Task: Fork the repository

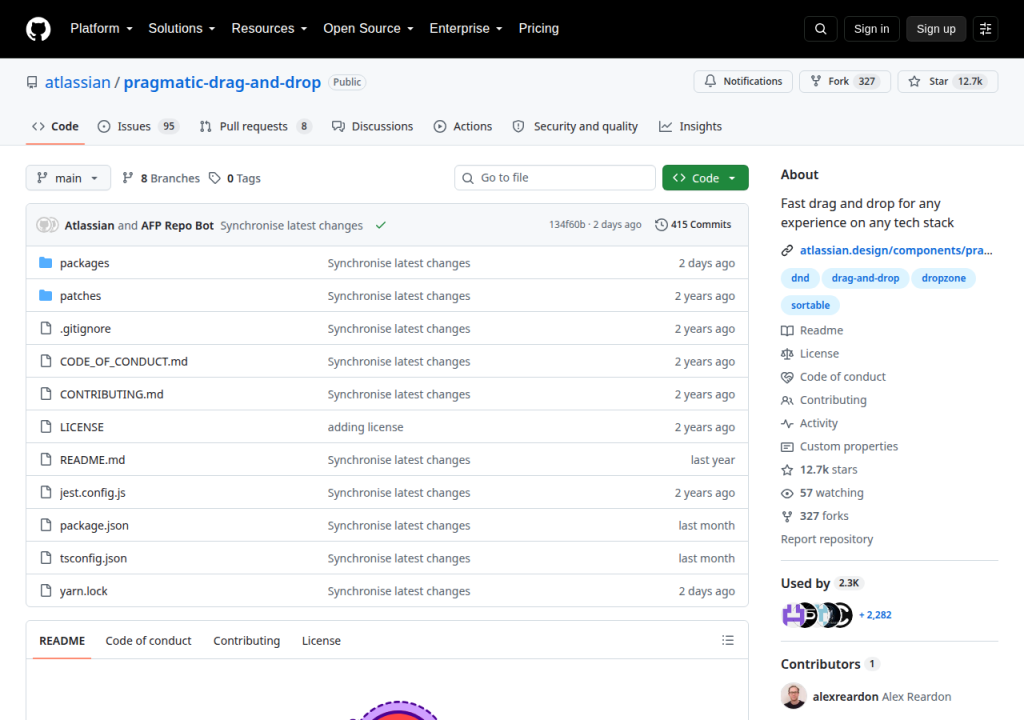Action: [844, 81]
